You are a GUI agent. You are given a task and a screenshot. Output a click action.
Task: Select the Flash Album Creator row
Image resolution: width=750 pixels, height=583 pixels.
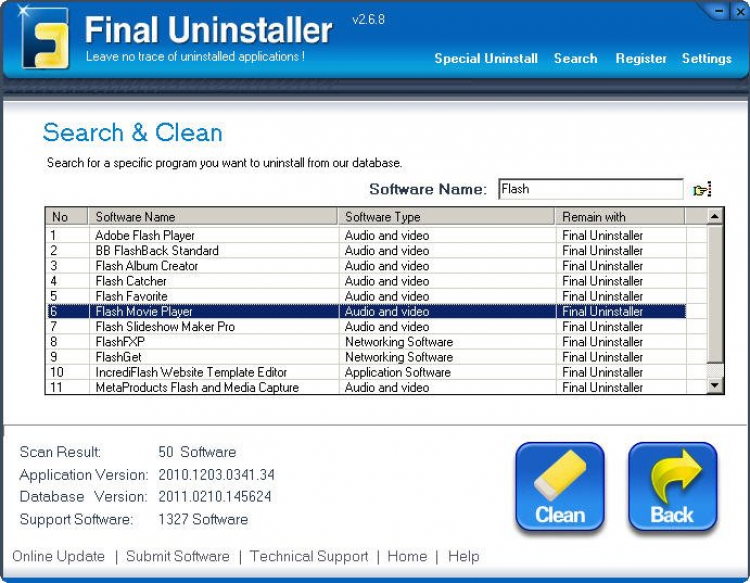point(366,266)
